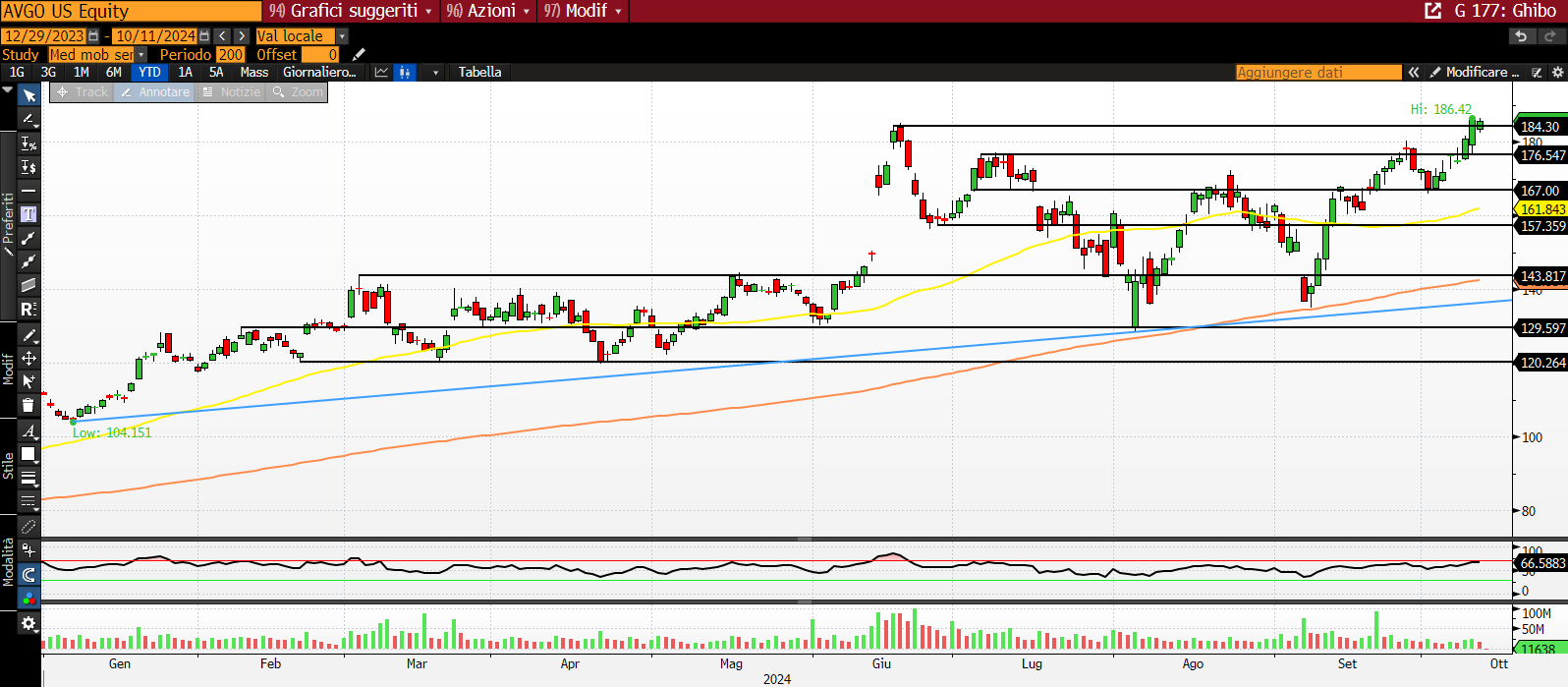Select the arrow pointer tool
Image resolution: width=1568 pixels, height=687 pixels.
click(x=28, y=95)
